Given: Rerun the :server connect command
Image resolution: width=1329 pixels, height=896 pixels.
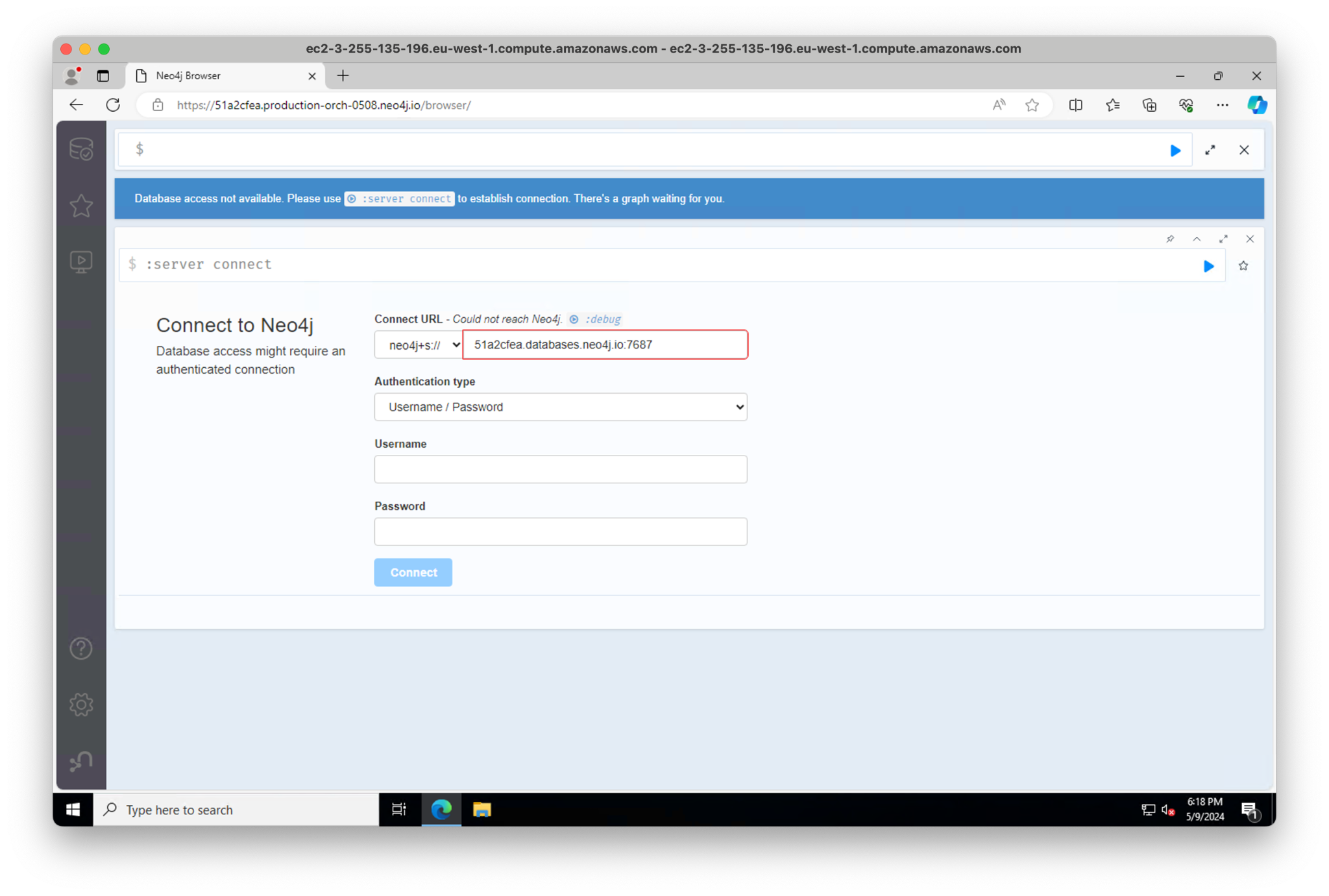Looking at the screenshot, I should (1208, 266).
